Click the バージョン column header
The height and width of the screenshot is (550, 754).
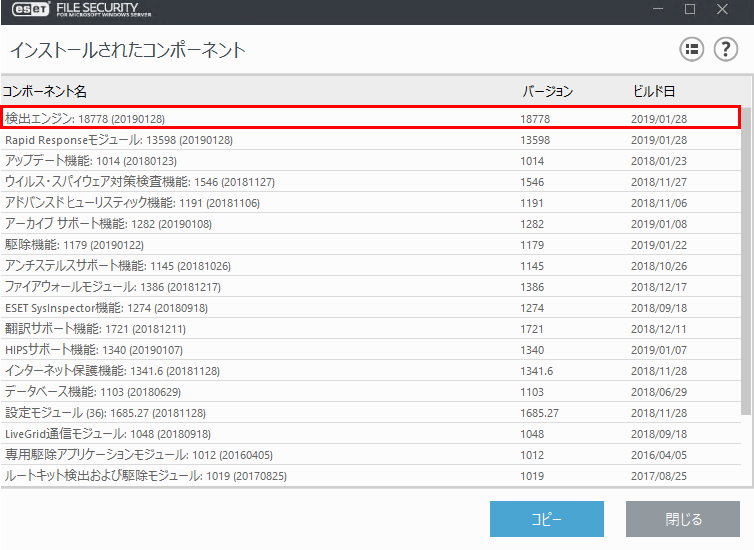point(547,92)
